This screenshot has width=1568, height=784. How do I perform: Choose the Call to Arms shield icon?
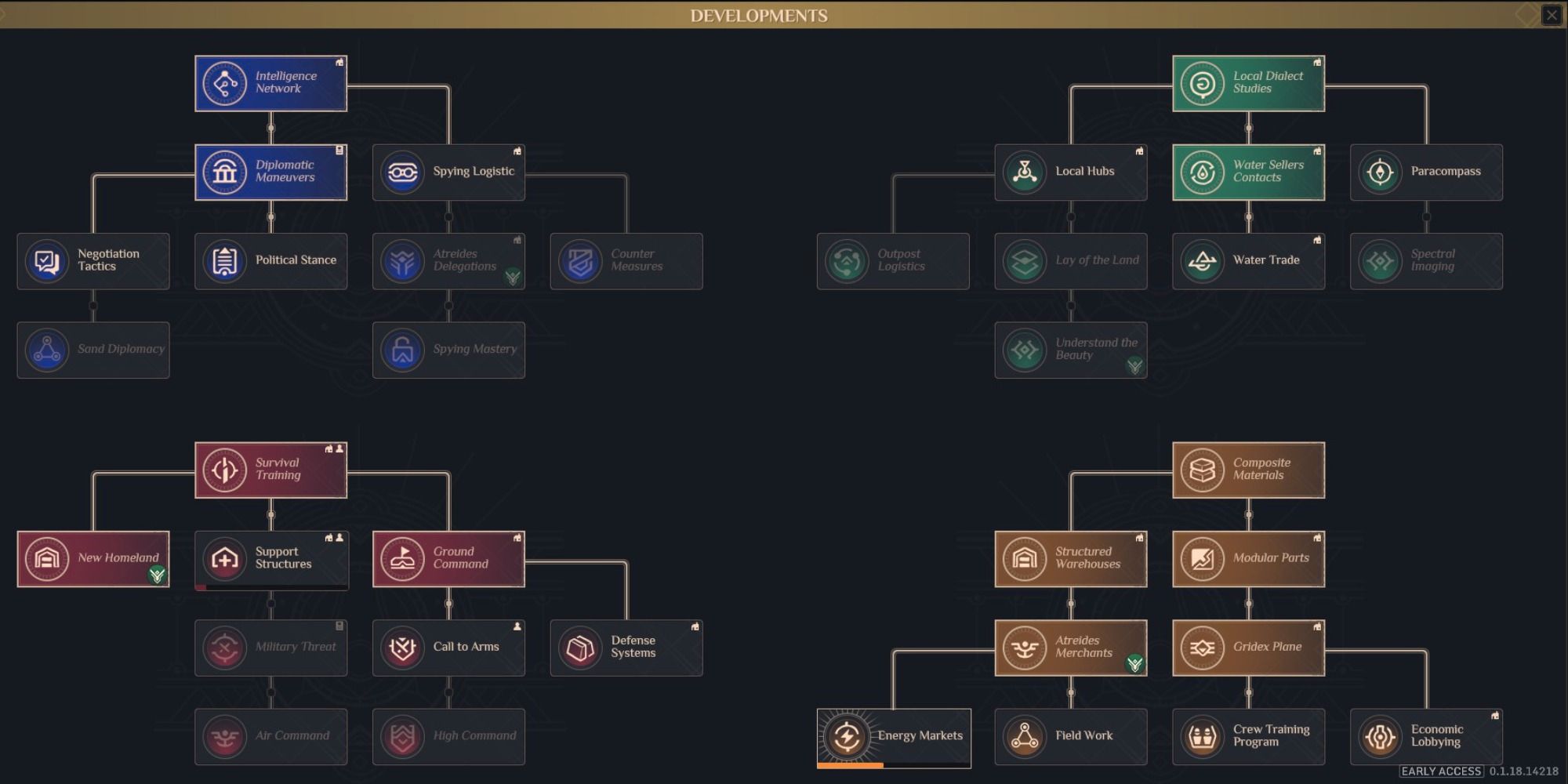(403, 648)
